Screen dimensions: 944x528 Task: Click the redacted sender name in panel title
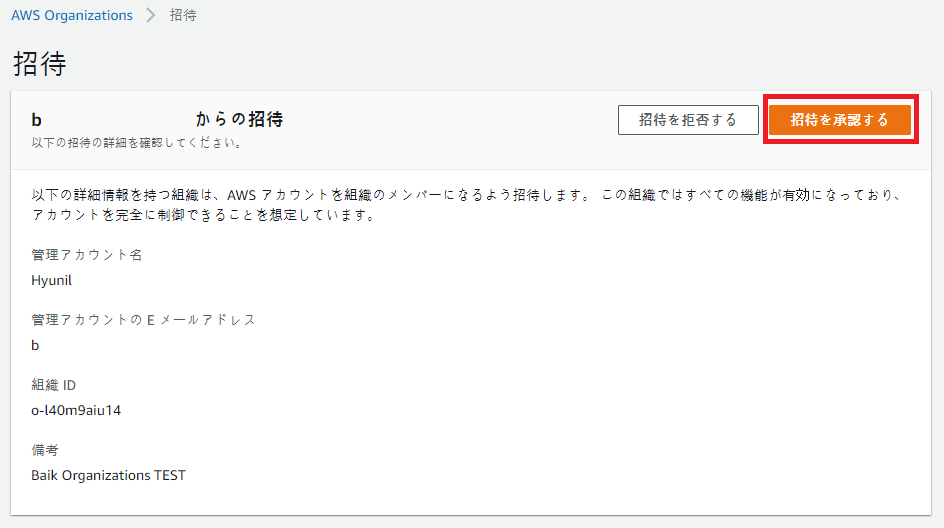point(36,120)
